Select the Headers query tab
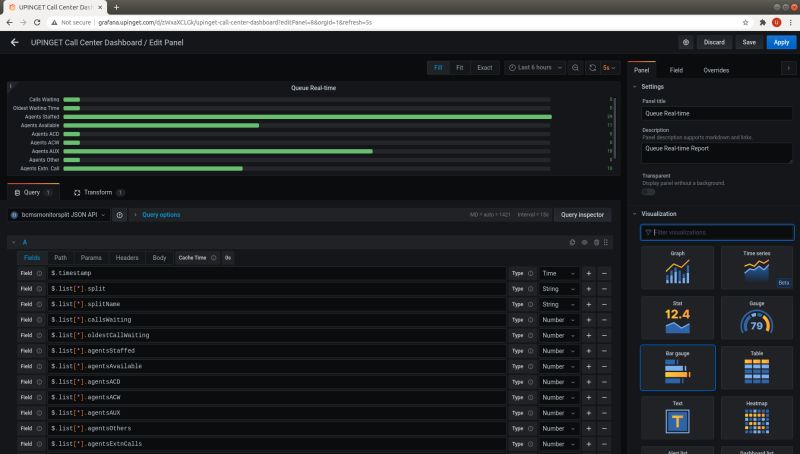 (127, 258)
